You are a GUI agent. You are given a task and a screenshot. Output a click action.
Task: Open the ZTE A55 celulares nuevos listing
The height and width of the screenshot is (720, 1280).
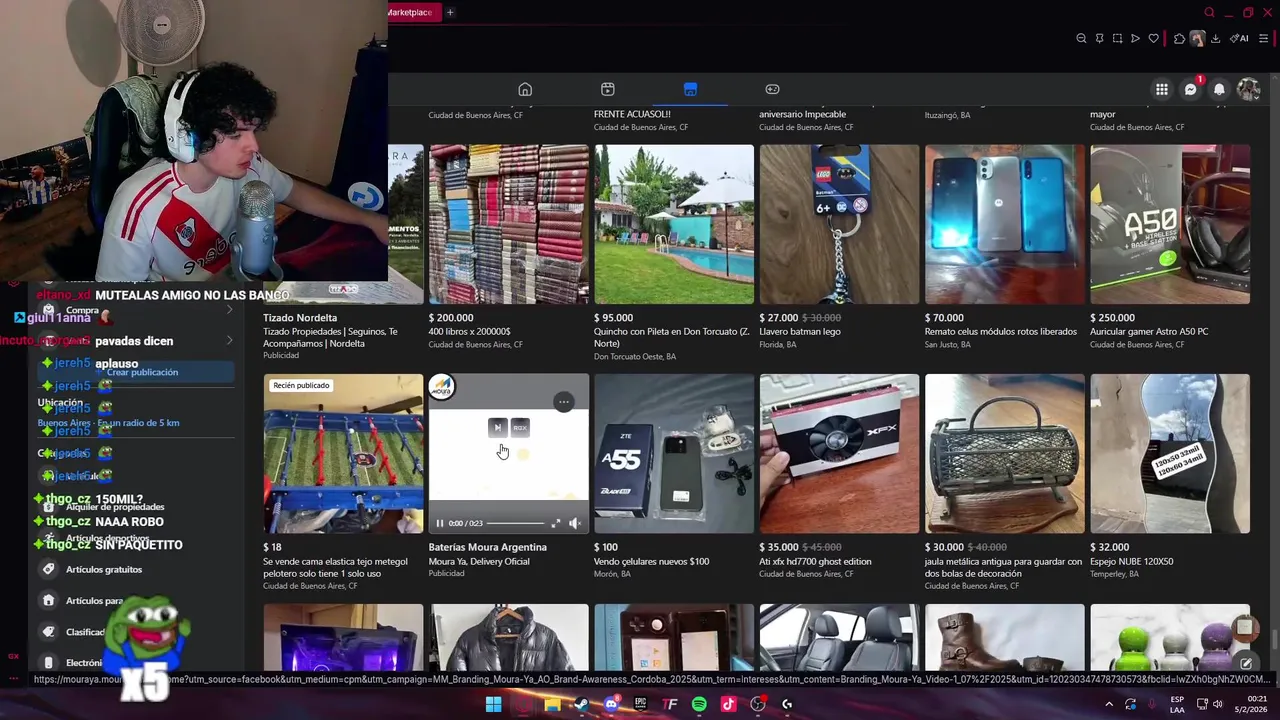tap(674, 454)
